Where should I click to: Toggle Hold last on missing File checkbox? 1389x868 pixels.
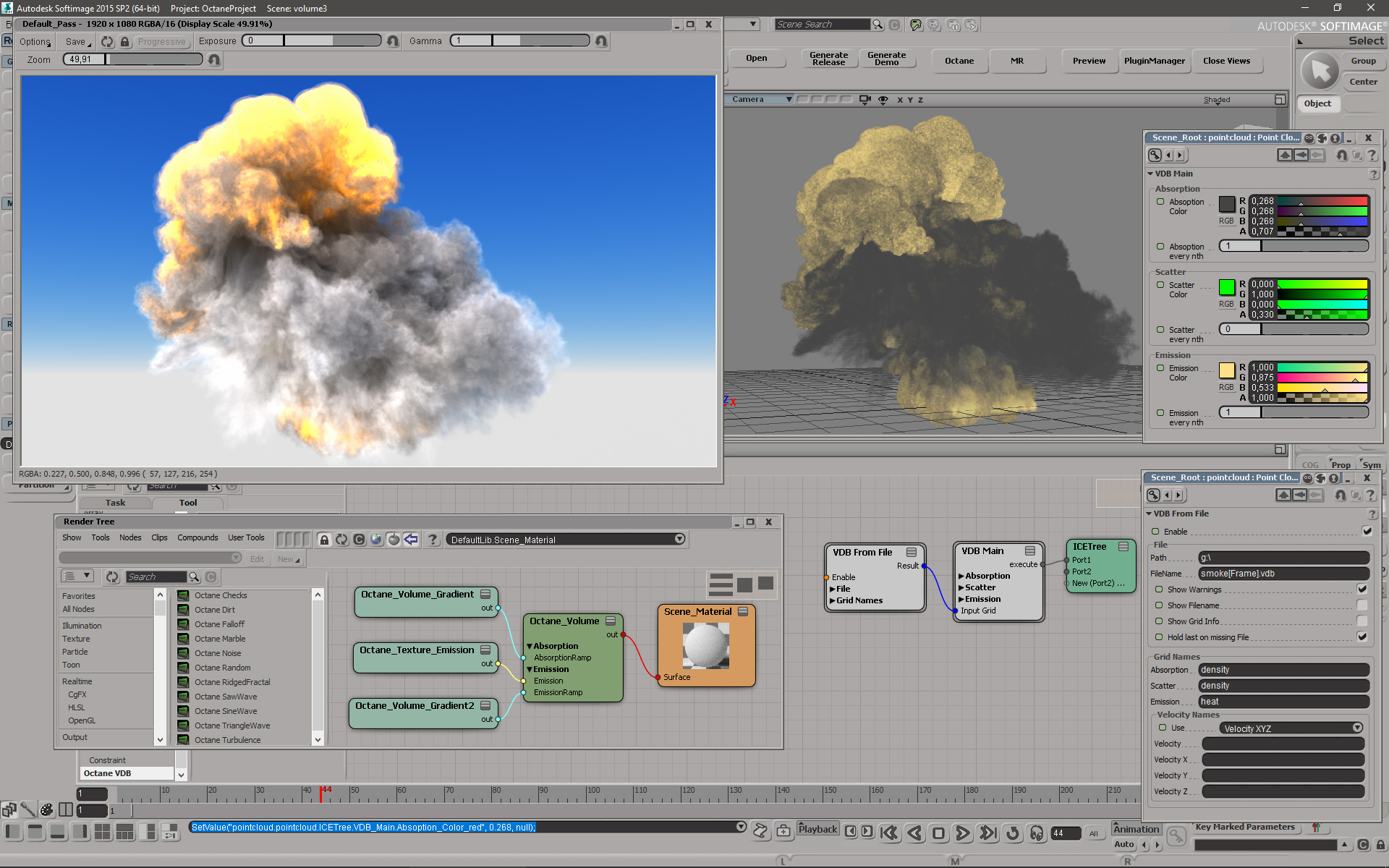coord(1362,637)
